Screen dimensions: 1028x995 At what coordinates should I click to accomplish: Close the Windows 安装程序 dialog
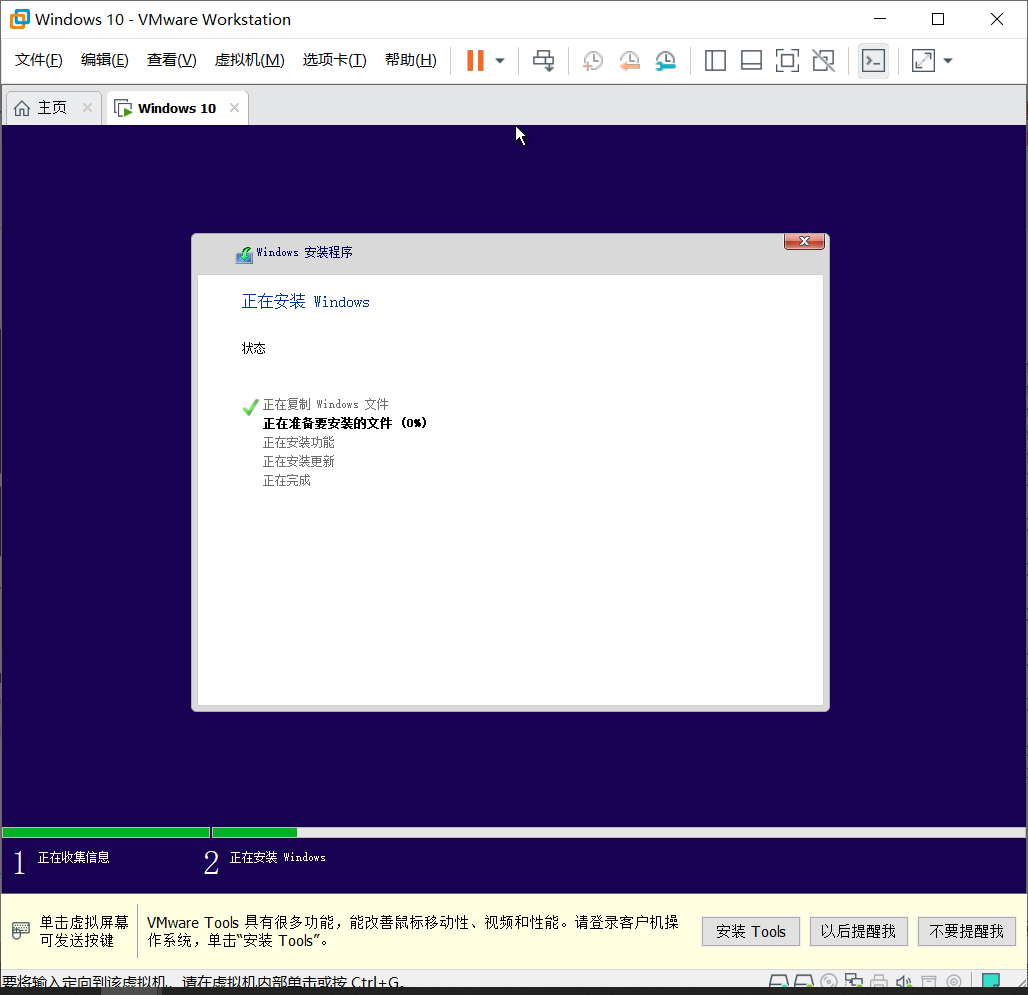804,242
